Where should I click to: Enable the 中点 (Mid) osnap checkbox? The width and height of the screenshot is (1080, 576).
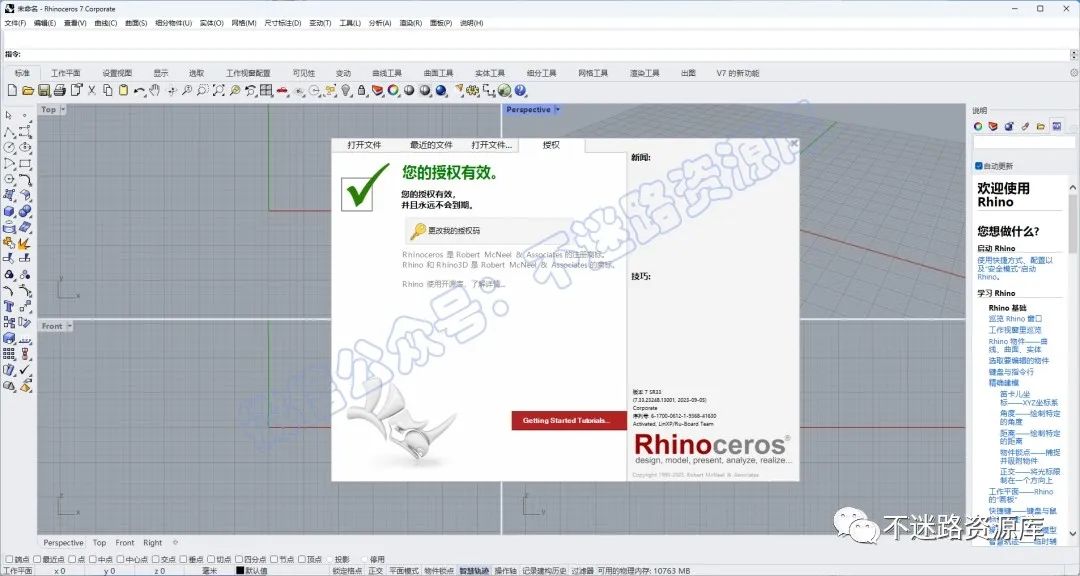coord(92,559)
